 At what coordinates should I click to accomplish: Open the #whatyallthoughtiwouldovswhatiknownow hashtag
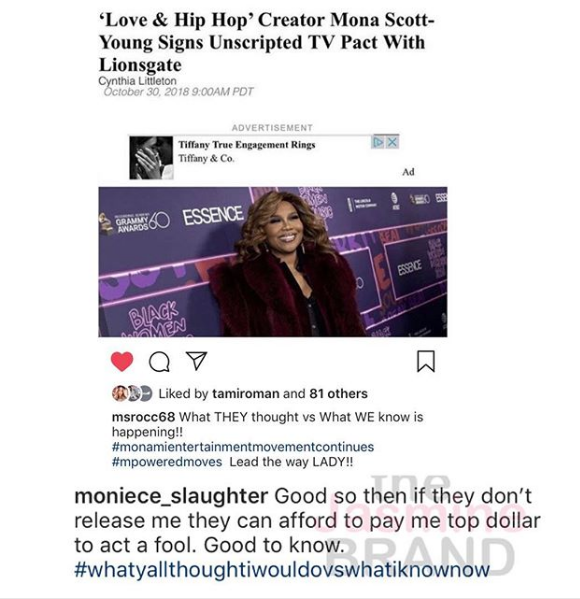(x=282, y=569)
